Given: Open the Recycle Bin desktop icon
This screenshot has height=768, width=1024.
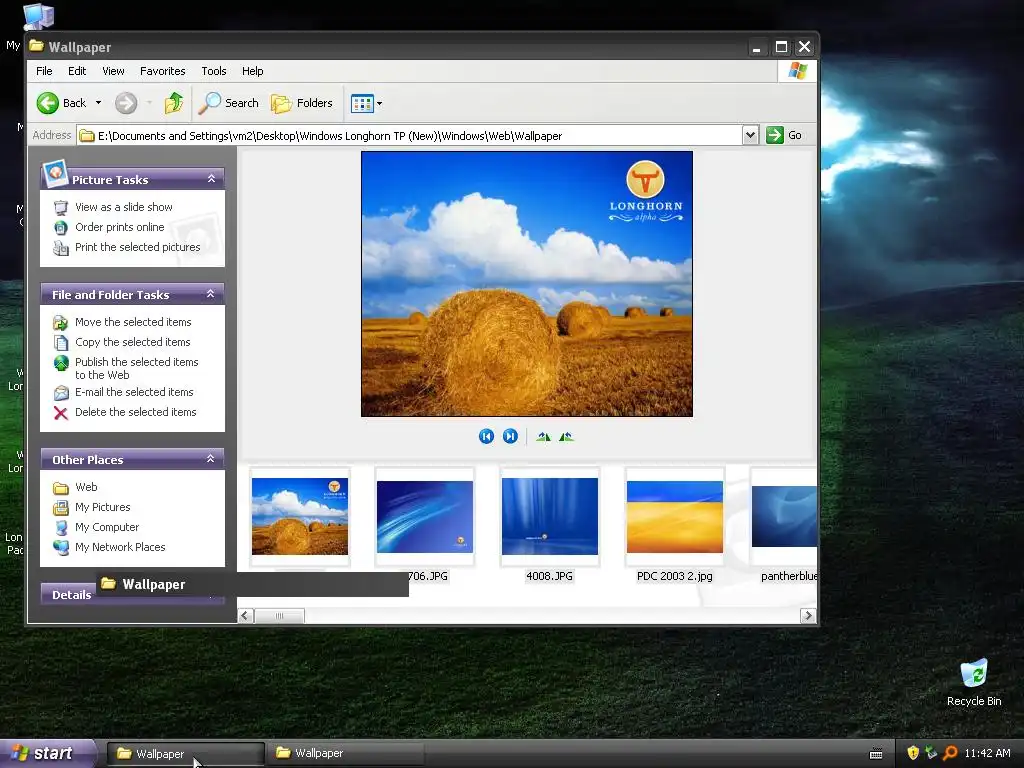Looking at the screenshot, I should pyautogui.click(x=974, y=682).
